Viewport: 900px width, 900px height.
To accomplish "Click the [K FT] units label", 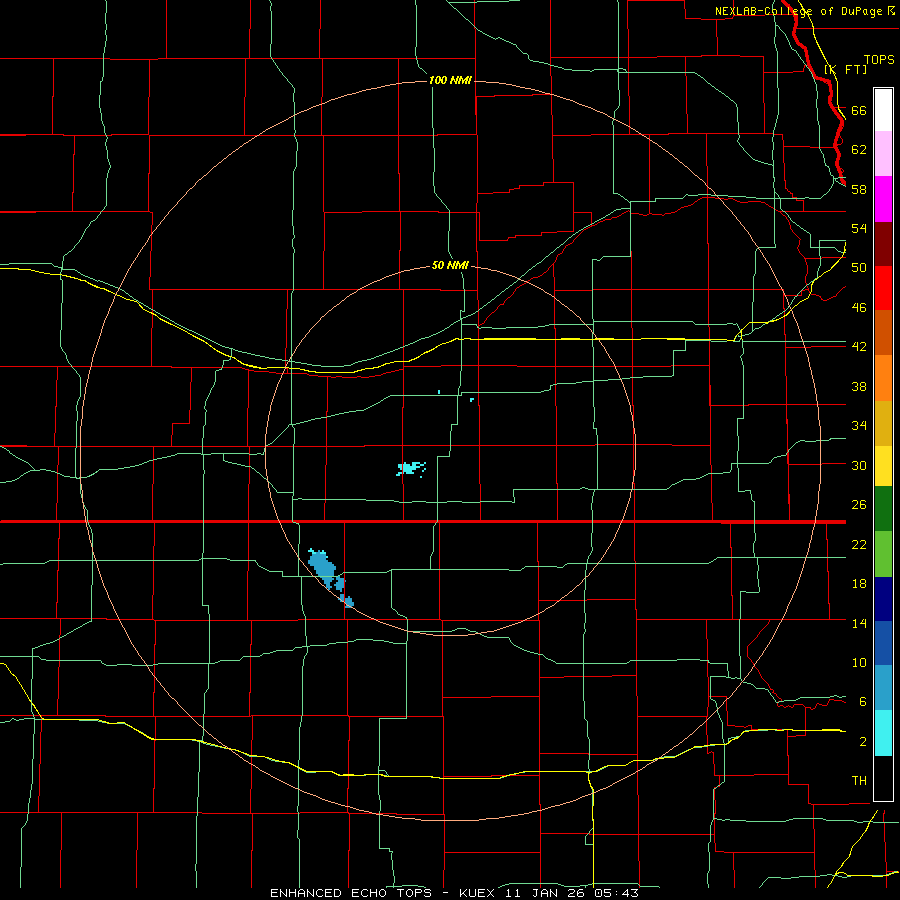I will coord(845,69).
